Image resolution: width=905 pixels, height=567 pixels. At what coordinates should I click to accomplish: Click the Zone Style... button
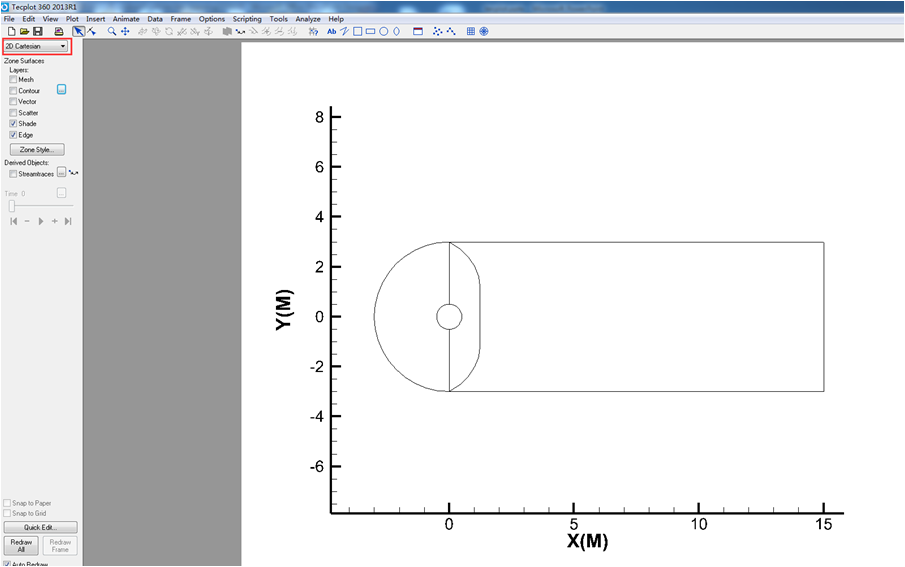[37, 150]
